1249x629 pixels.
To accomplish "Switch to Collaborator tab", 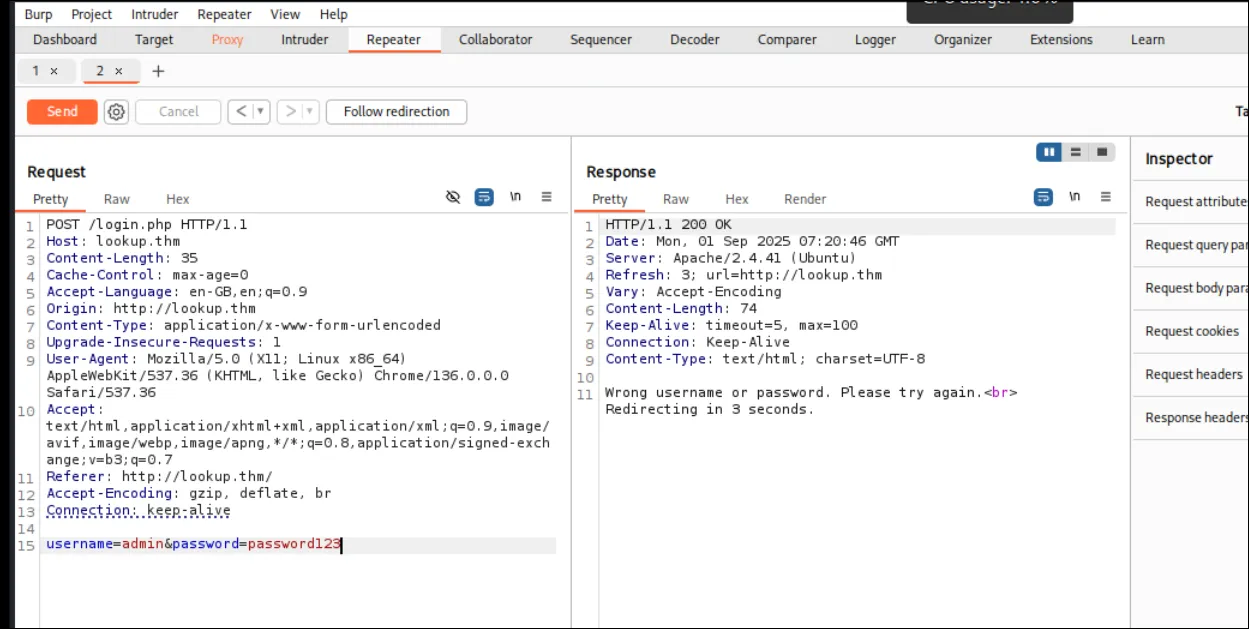I will [495, 40].
